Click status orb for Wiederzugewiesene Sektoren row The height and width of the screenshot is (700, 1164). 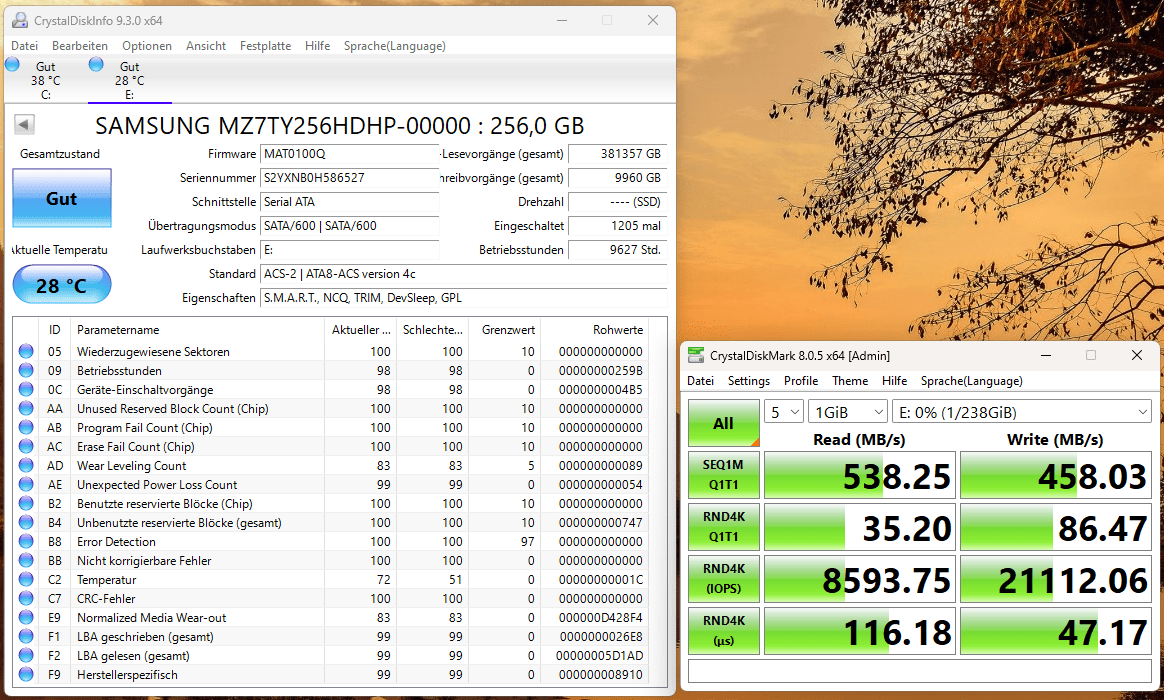pos(26,351)
